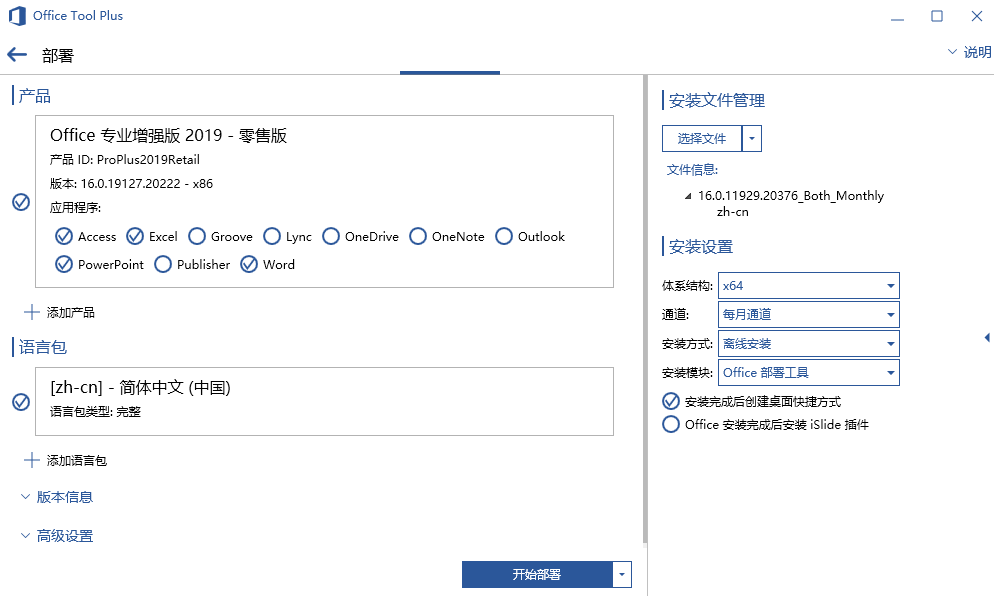
Task: Click the 安装设置 heading
Action: coord(701,247)
